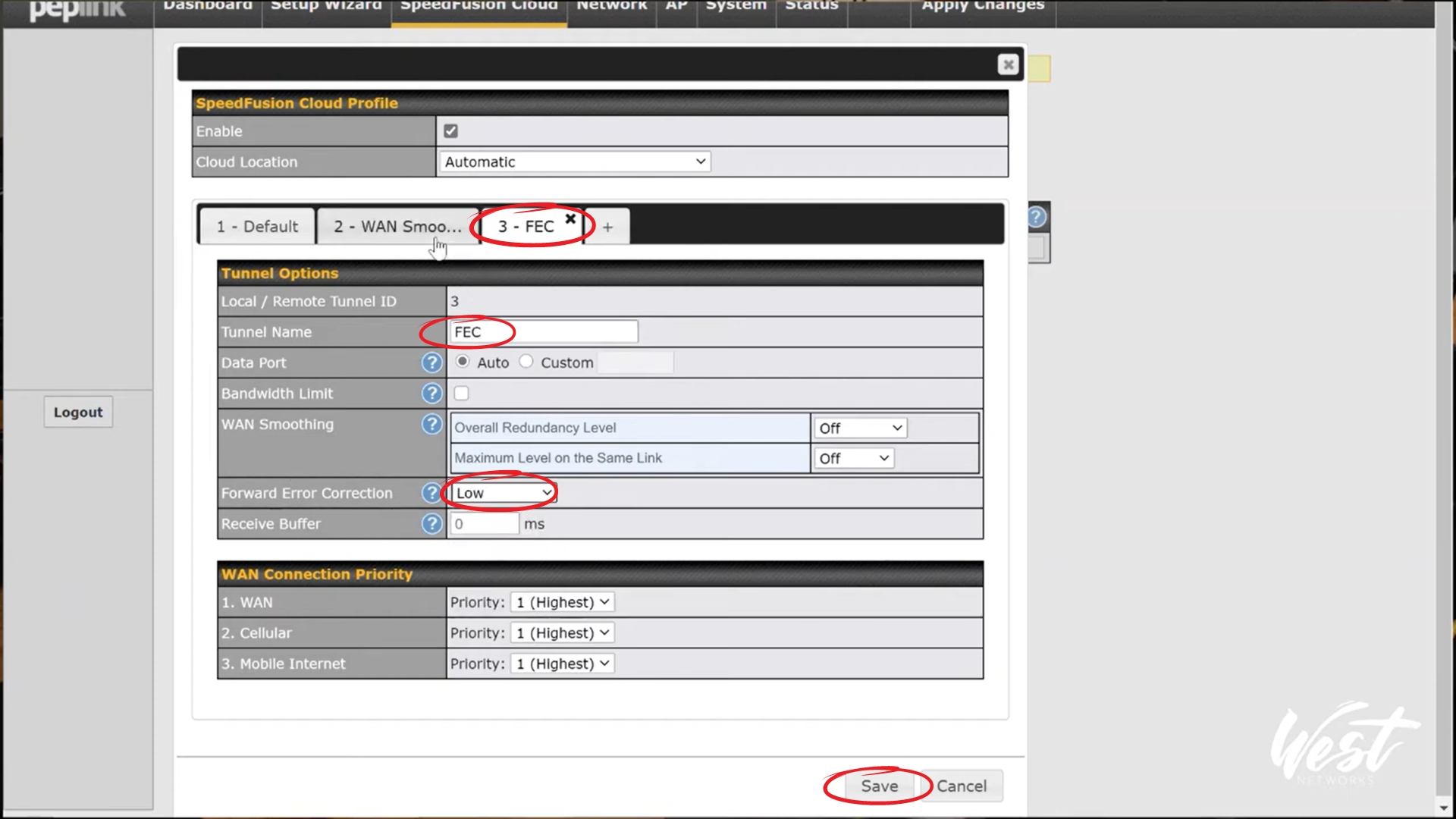
Task: Uncheck the Enable checkbox
Action: pyautogui.click(x=450, y=131)
